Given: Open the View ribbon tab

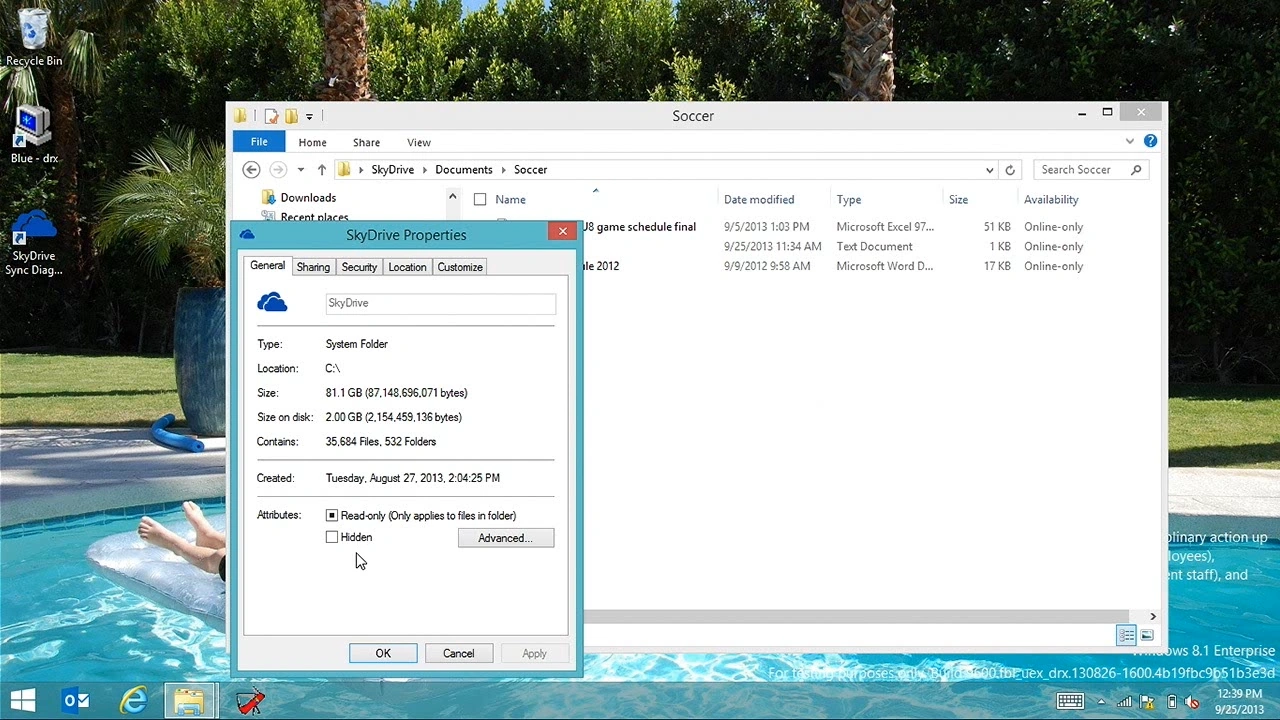Looking at the screenshot, I should point(419,142).
